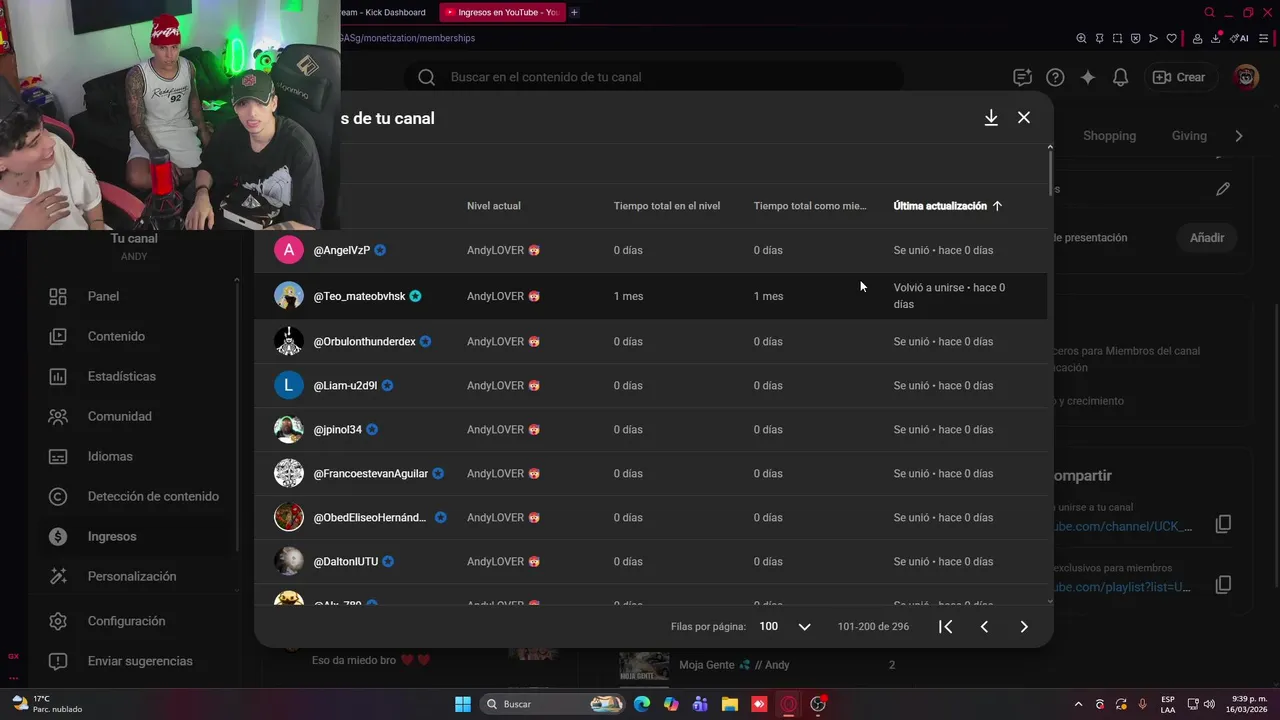Open member @AngelVzP
The width and height of the screenshot is (1280, 720).
pyautogui.click(x=342, y=250)
